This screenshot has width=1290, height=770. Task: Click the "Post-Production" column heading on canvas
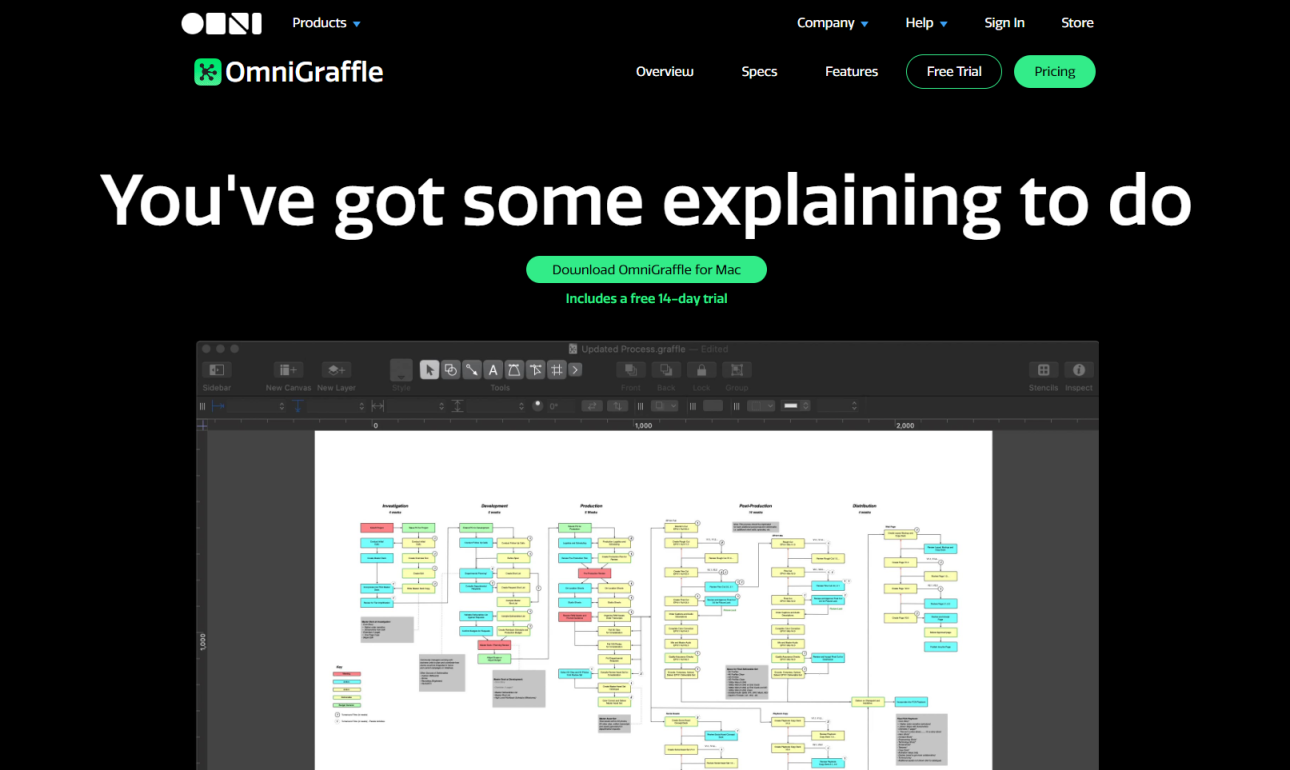(x=756, y=506)
